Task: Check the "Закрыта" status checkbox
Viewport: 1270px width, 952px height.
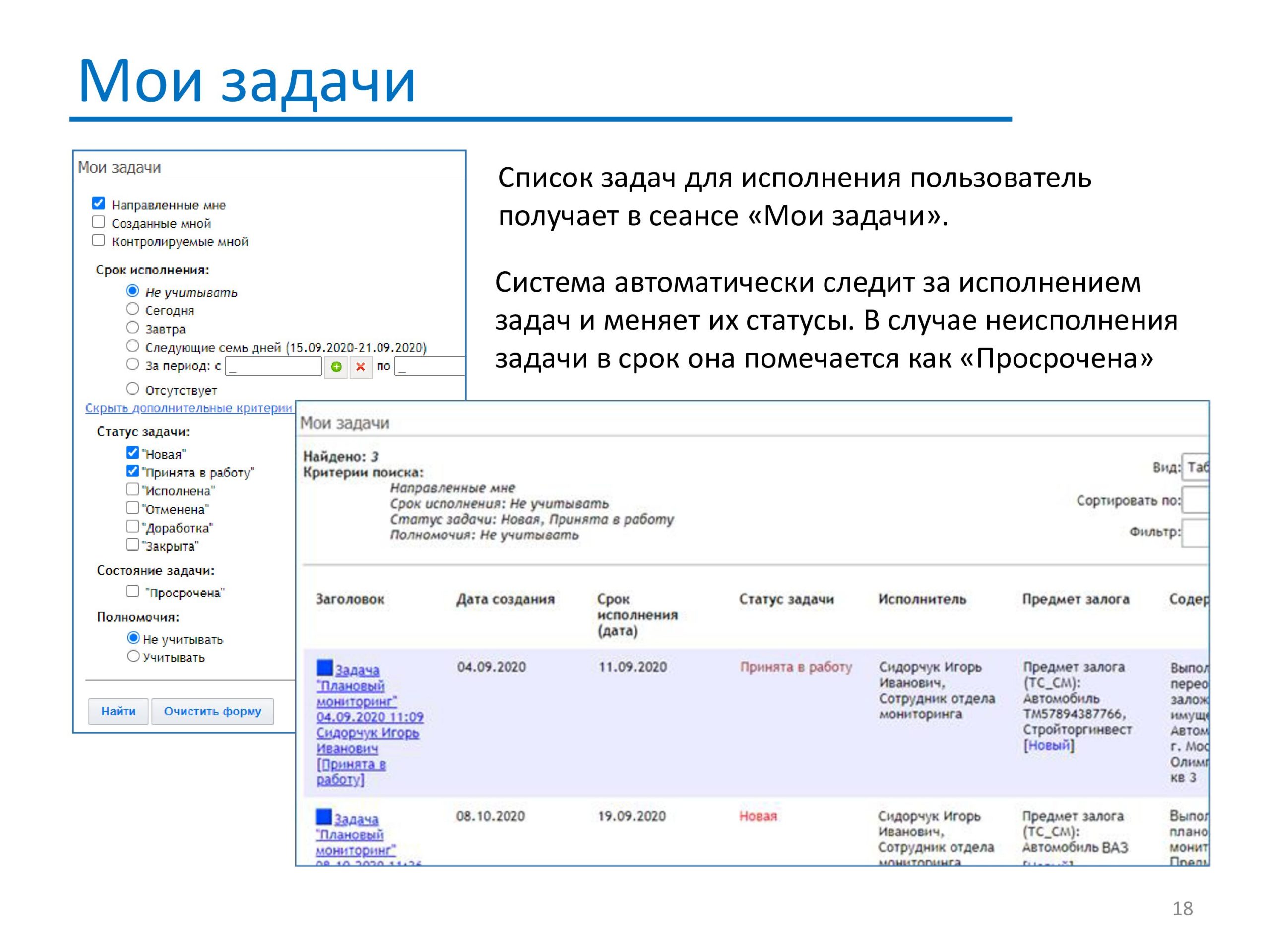Action: point(132,544)
